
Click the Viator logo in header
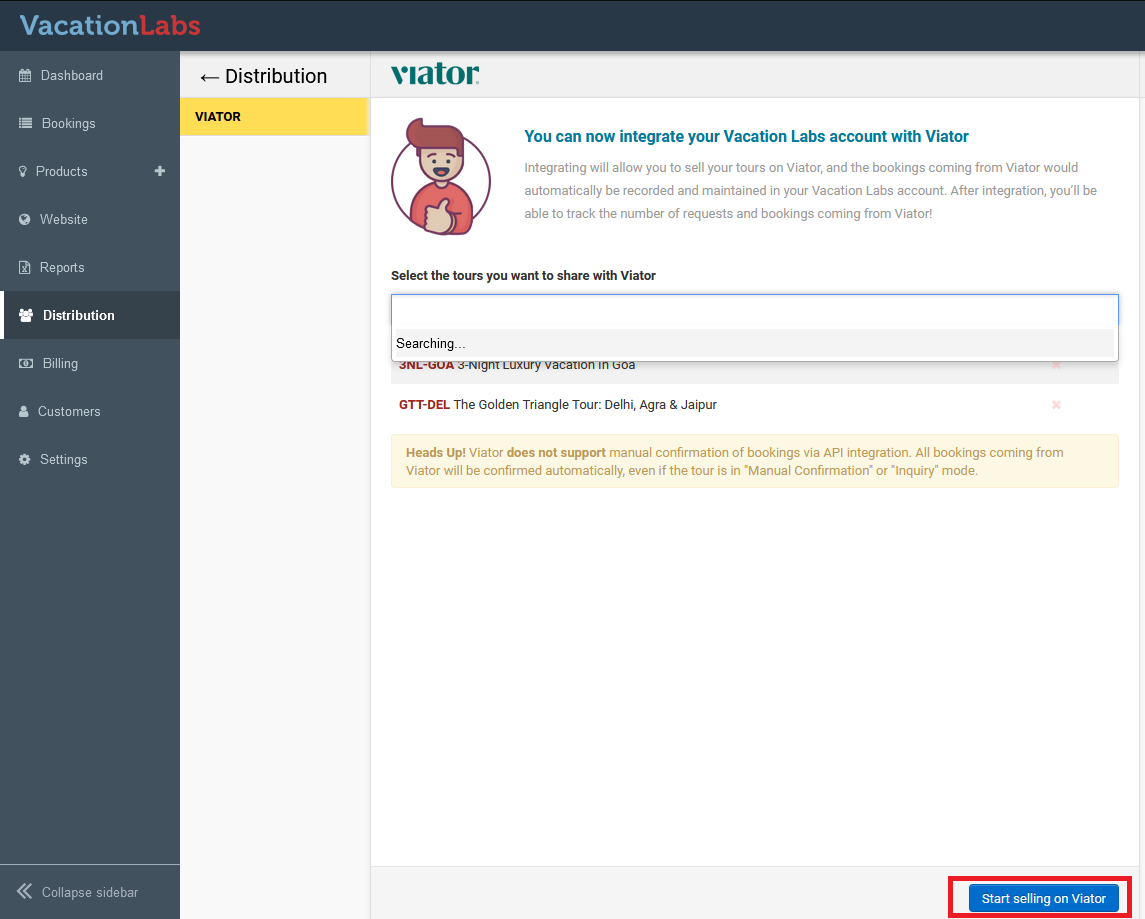coord(435,75)
